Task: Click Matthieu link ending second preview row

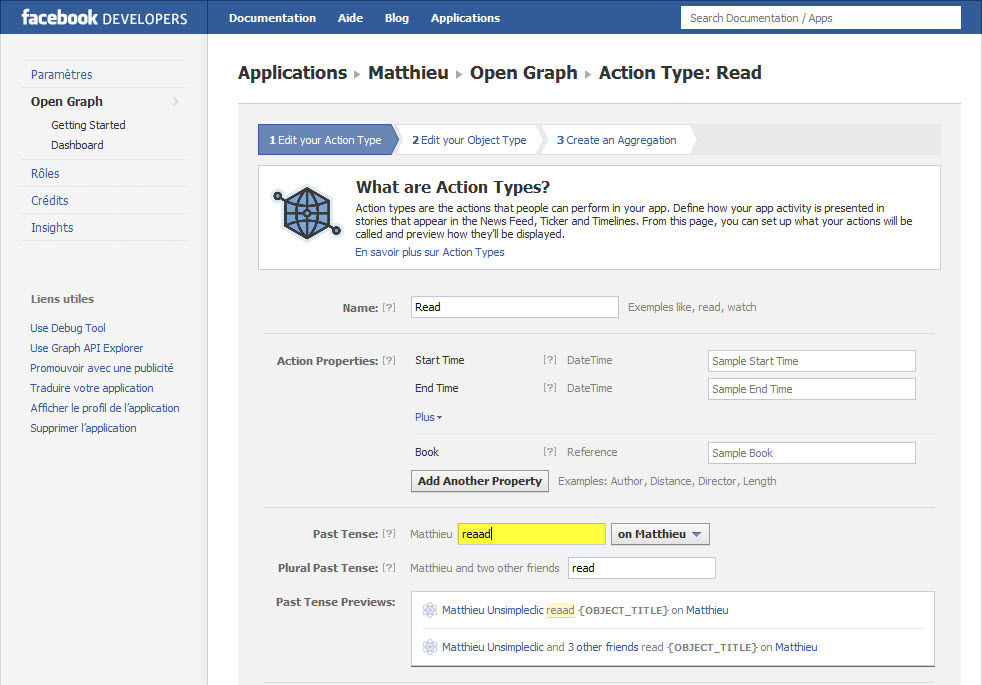Action: (796, 647)
